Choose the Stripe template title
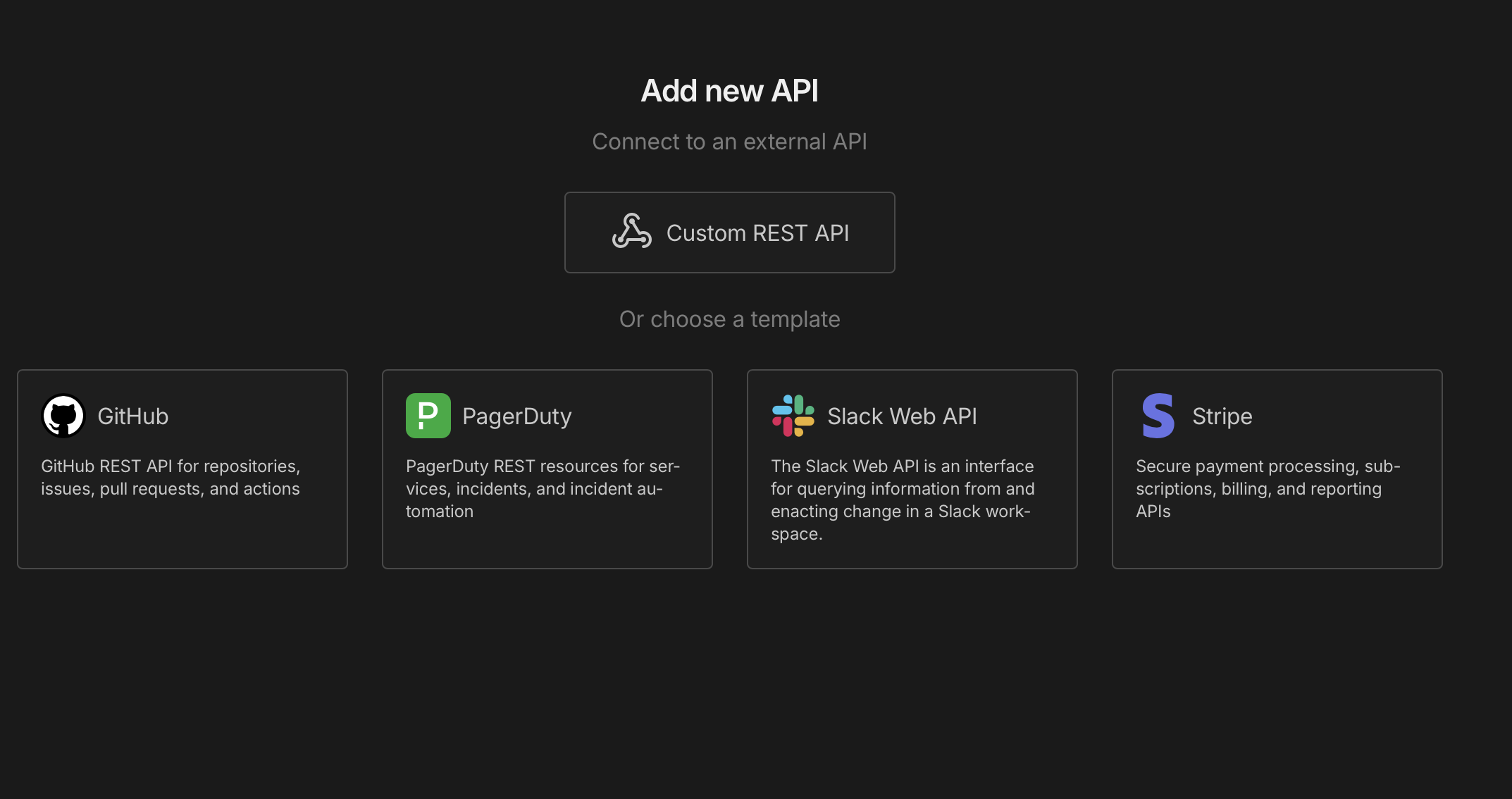The image size is (1512, 799). (1222, 416)
